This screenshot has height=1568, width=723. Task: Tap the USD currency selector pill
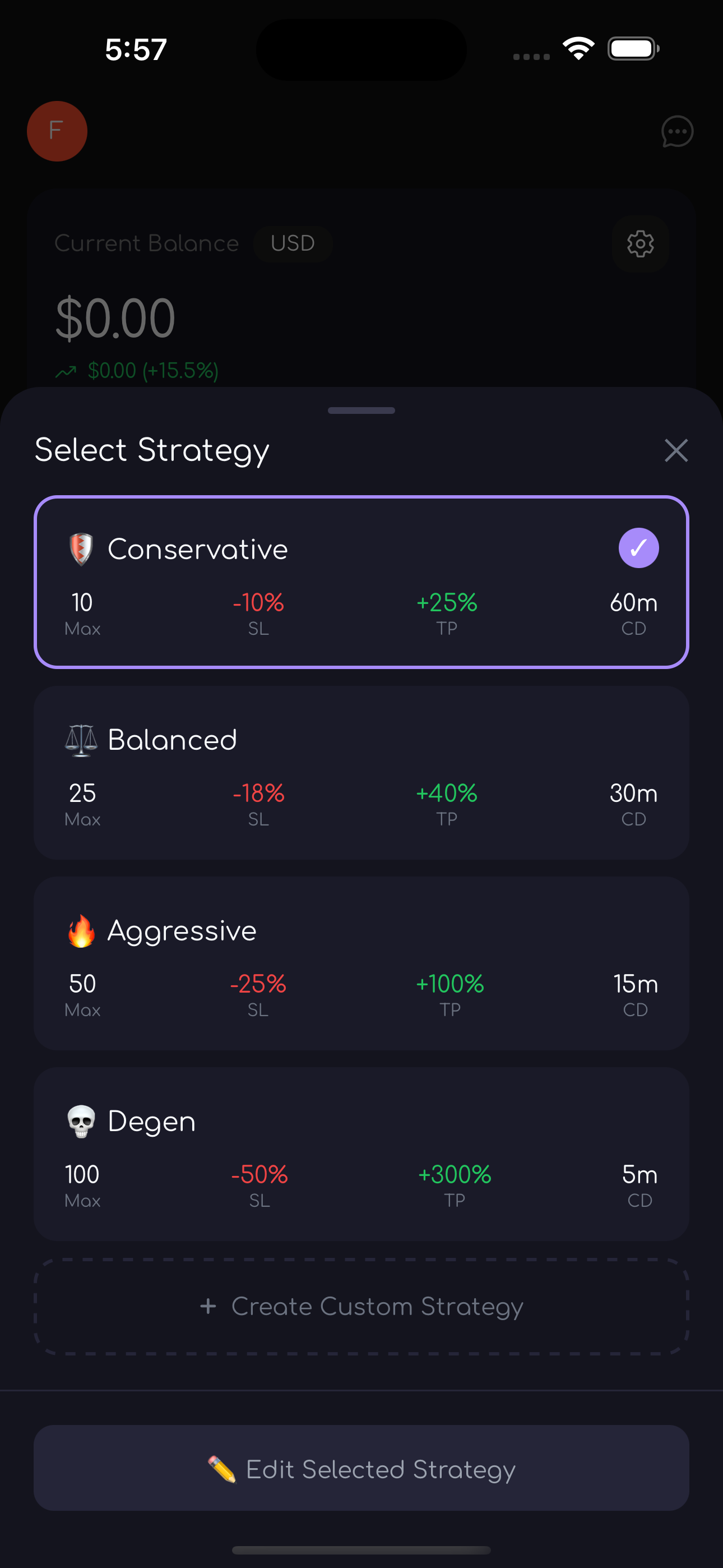[x=293, y=244]
